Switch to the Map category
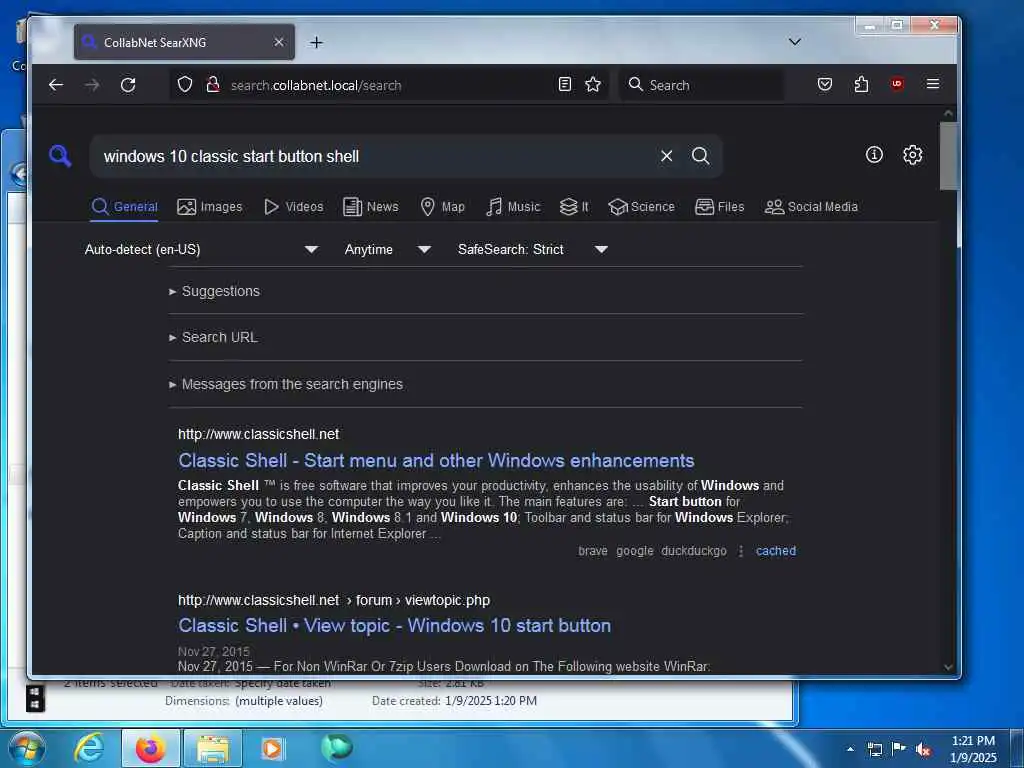Image resolution: width=1024 pixels, height=768 pixels. click(x=442, y=207)
